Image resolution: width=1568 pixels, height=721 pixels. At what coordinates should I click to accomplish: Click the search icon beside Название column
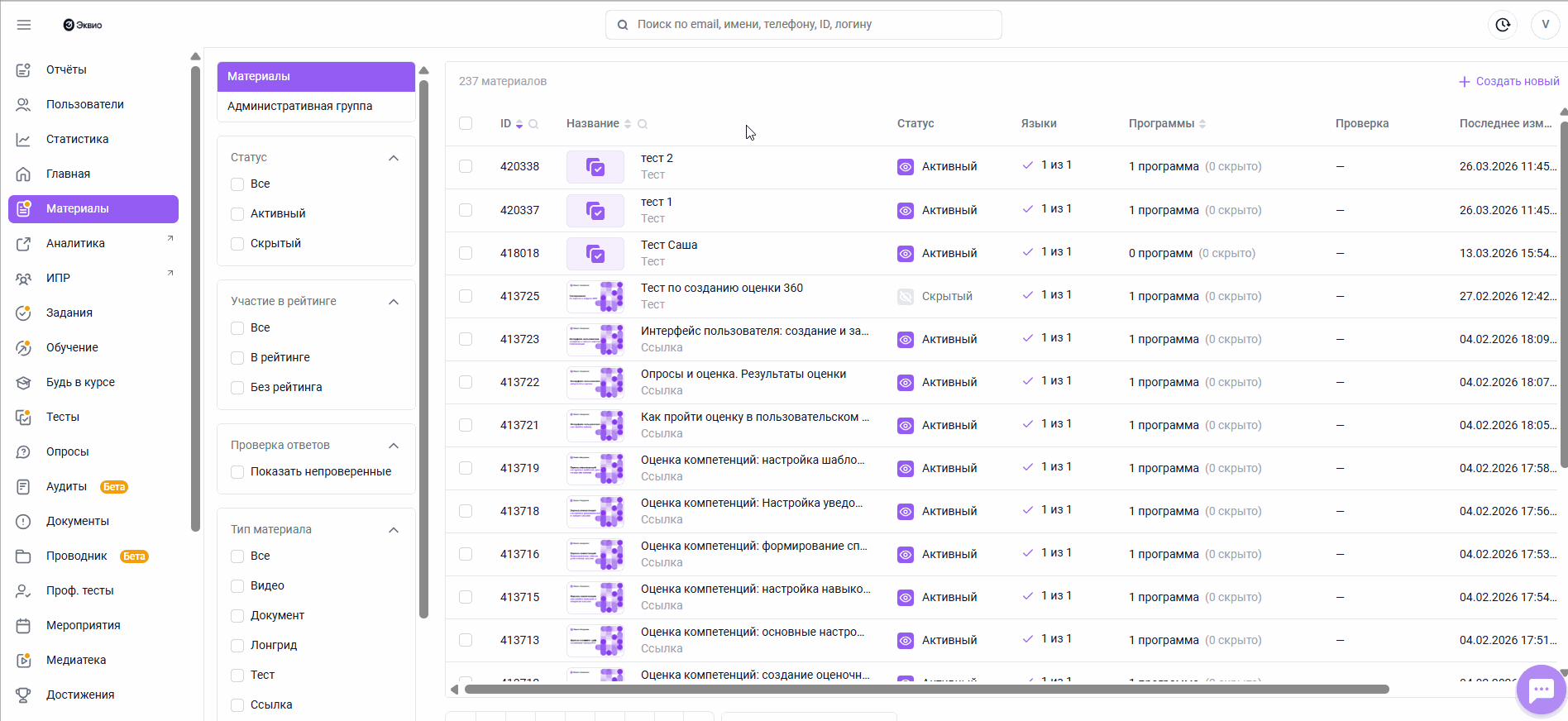pyautogui.click(x=643, y=124)
